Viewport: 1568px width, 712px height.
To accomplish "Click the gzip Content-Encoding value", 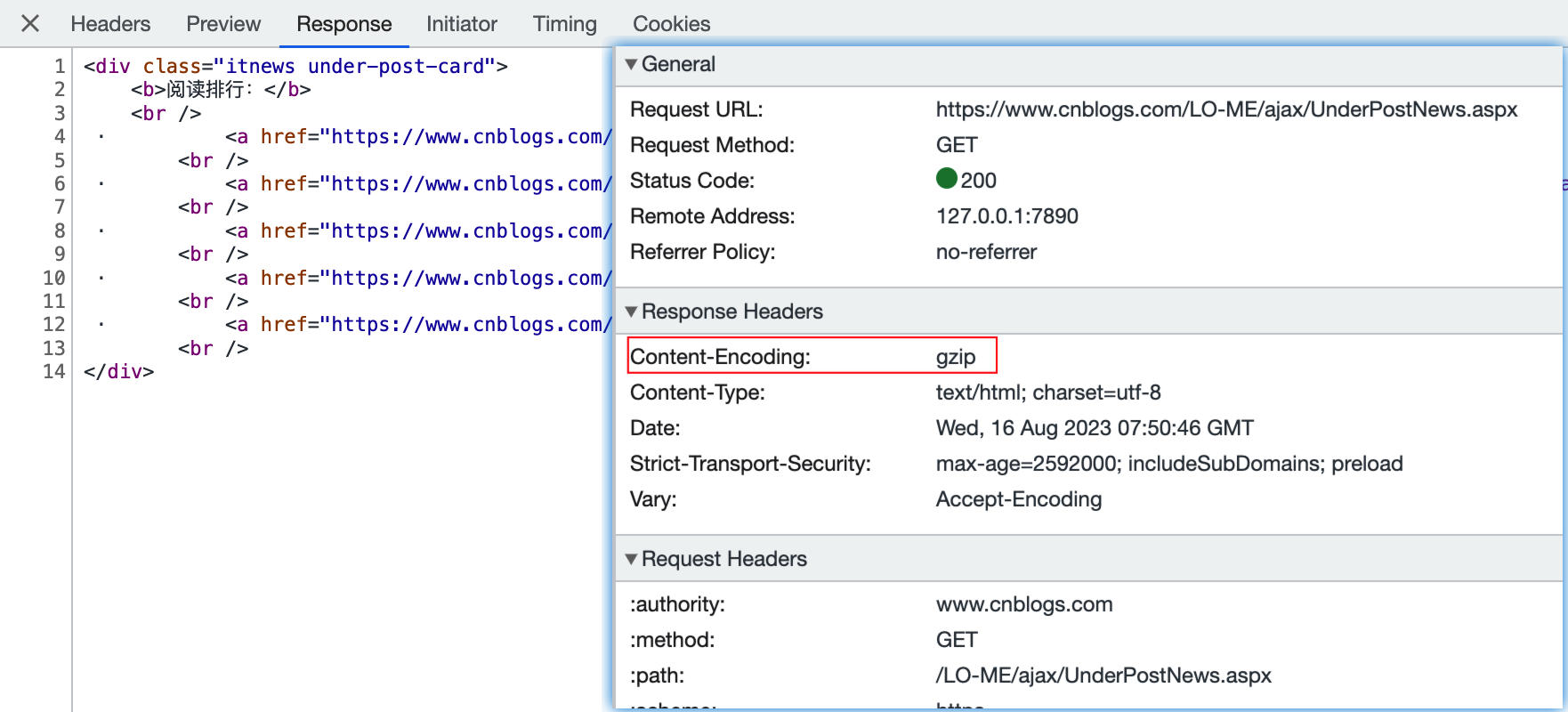I will pyautogui.click(x=955, y=357).
